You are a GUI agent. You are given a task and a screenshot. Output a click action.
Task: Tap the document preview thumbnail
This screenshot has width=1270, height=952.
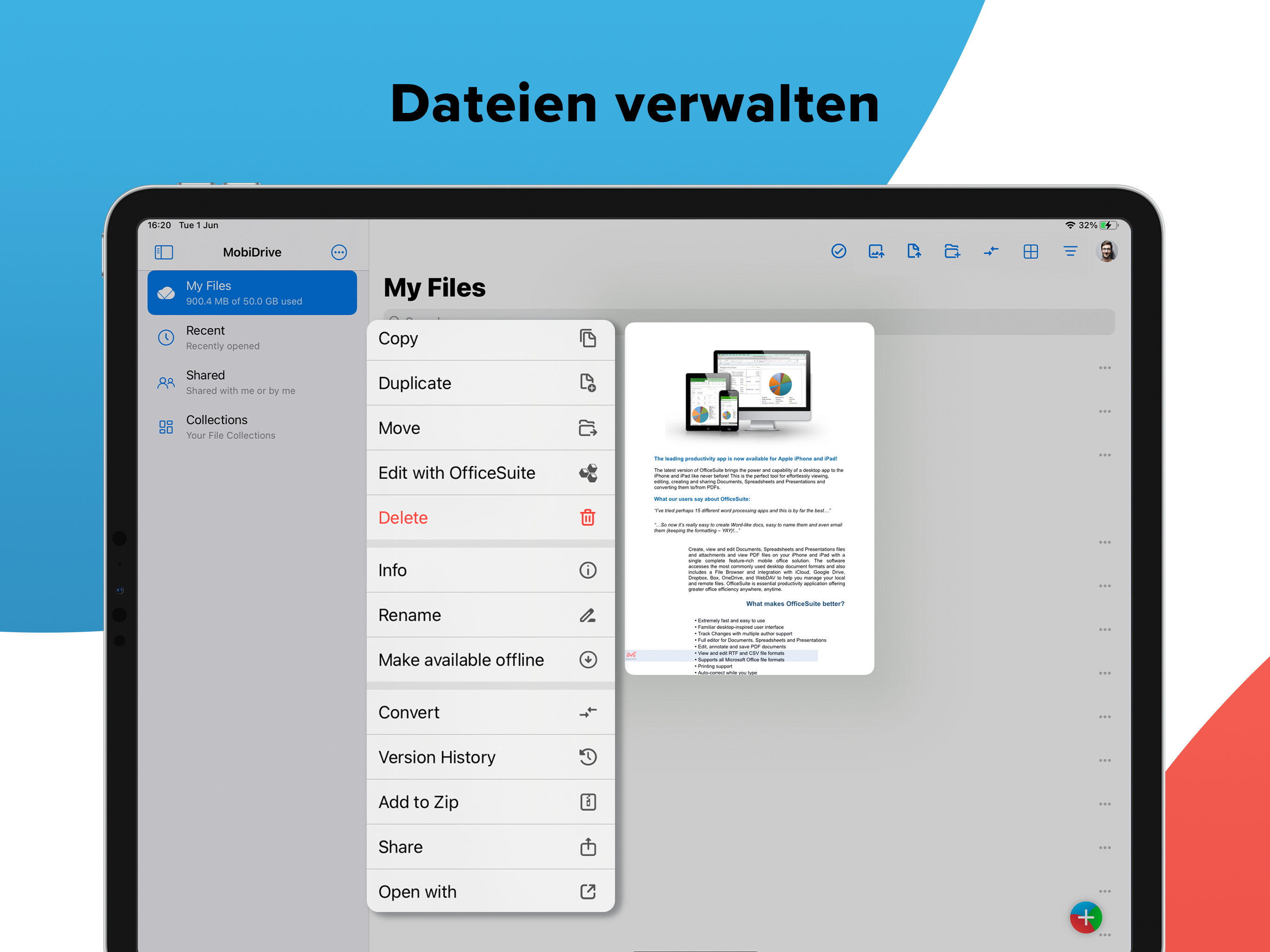(749, 498)
